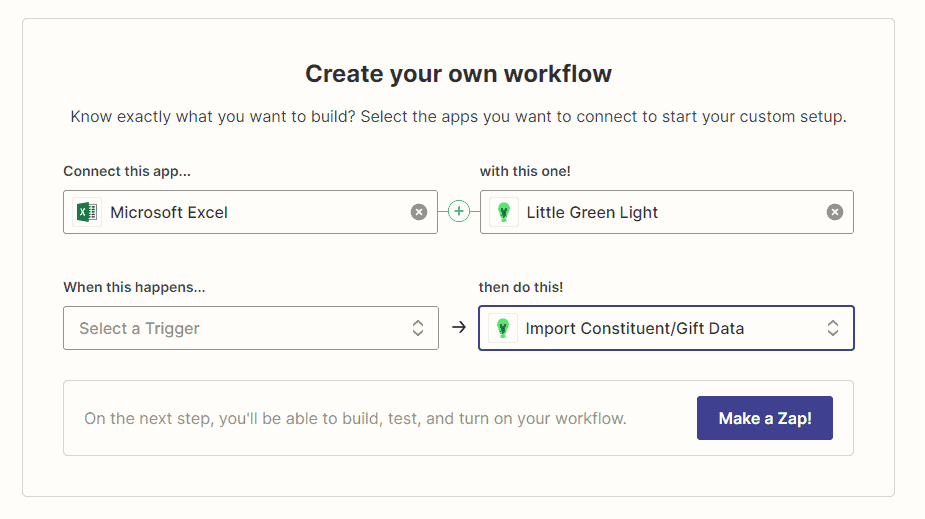This screenshot has height=519, width=925.
Task: Click the right arrow between trigger and action
Action: [x=459, y=327]
